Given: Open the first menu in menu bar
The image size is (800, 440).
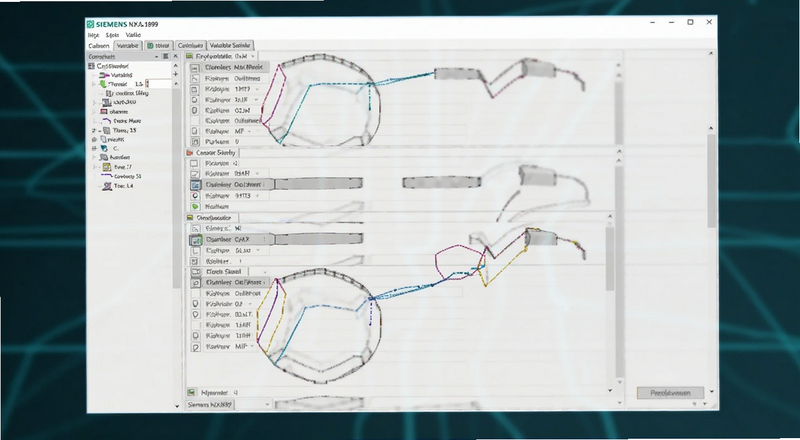Looking at the screenshot, I should (93, 35).
